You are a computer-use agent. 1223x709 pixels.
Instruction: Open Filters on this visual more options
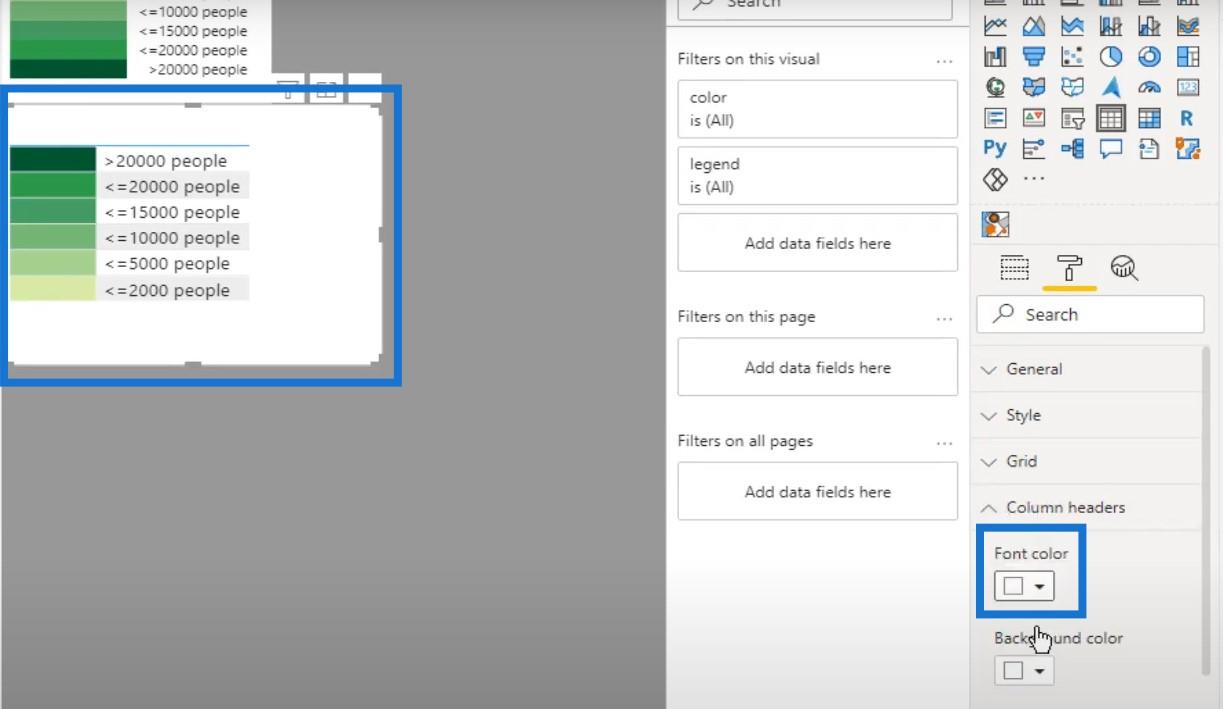[x=944, y=61]
